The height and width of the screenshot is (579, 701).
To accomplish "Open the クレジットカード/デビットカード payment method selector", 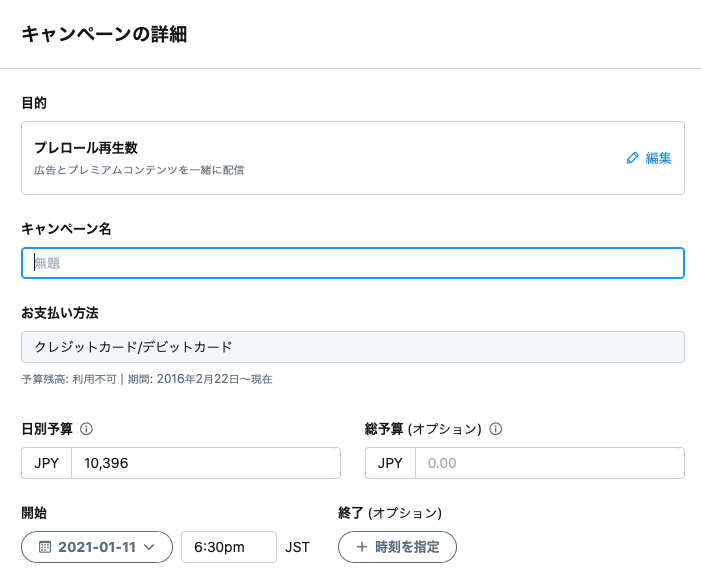I will tap(353, 347).
